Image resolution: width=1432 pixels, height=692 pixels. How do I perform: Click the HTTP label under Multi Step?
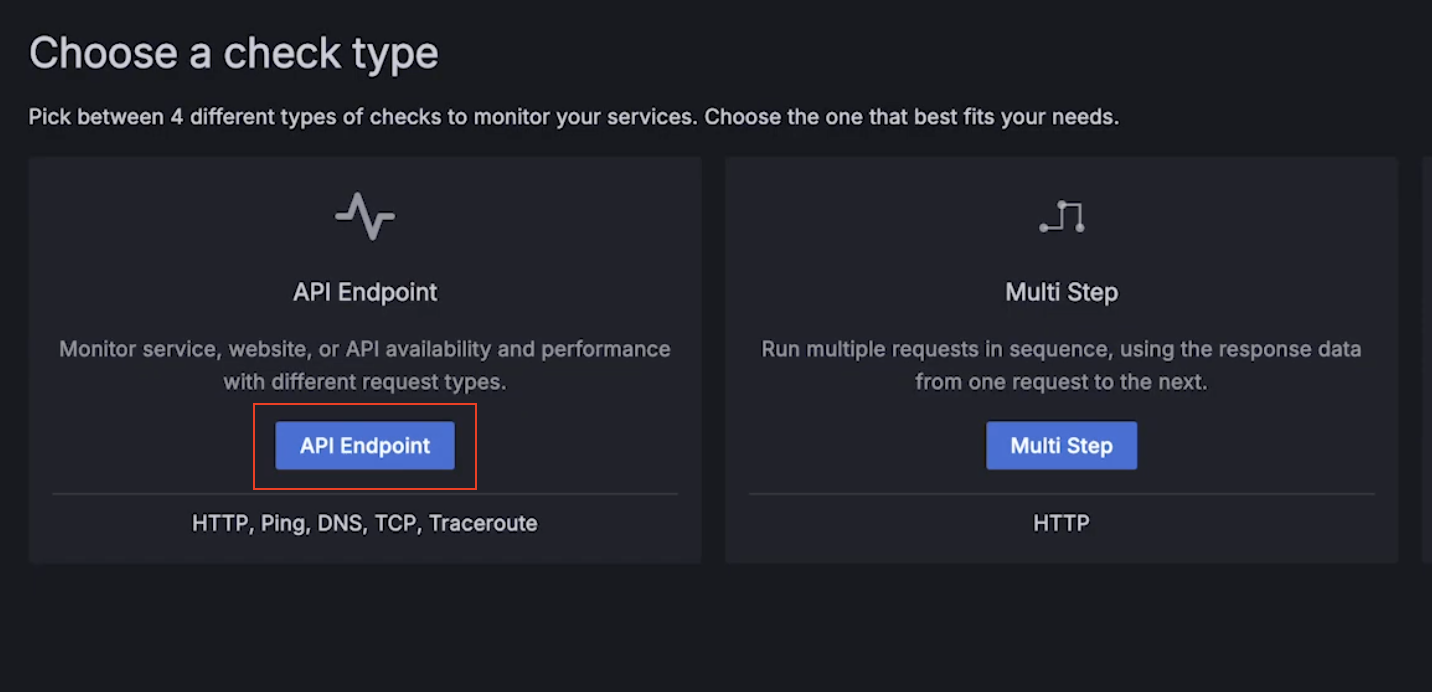pyautogui.click(x=1061, y=522)
